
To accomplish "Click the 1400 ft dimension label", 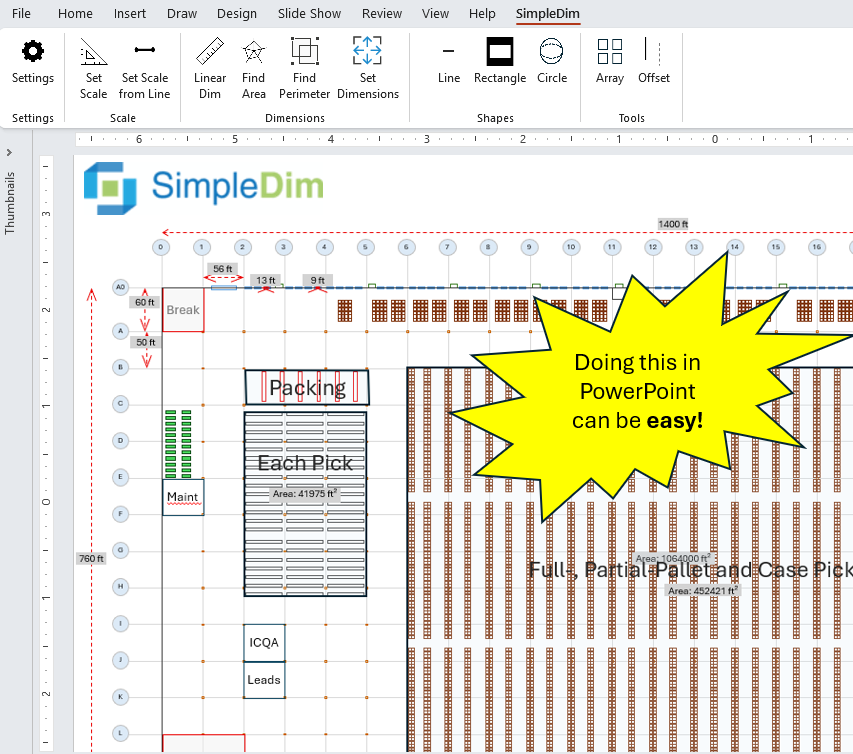I will tap(673, 224).
